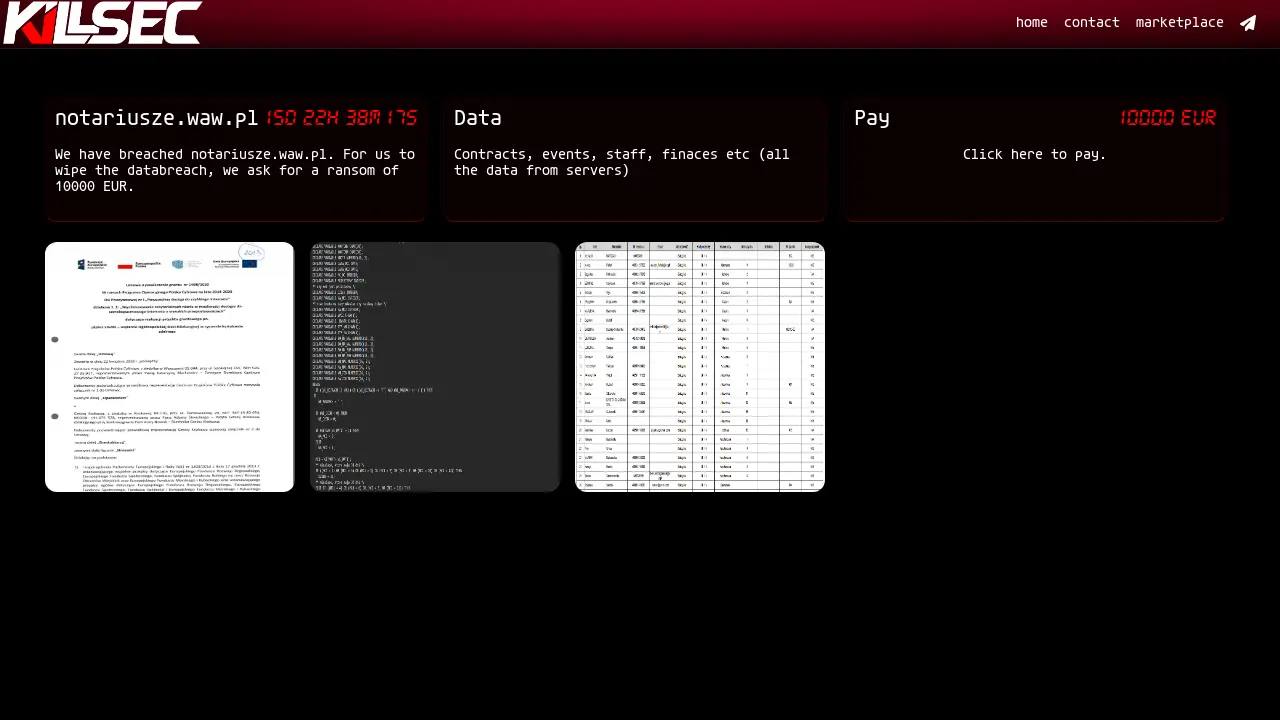Select the notariusze.waw.pl title
The height and width of the screenshot is (720, 1280).
click(156, 118)
